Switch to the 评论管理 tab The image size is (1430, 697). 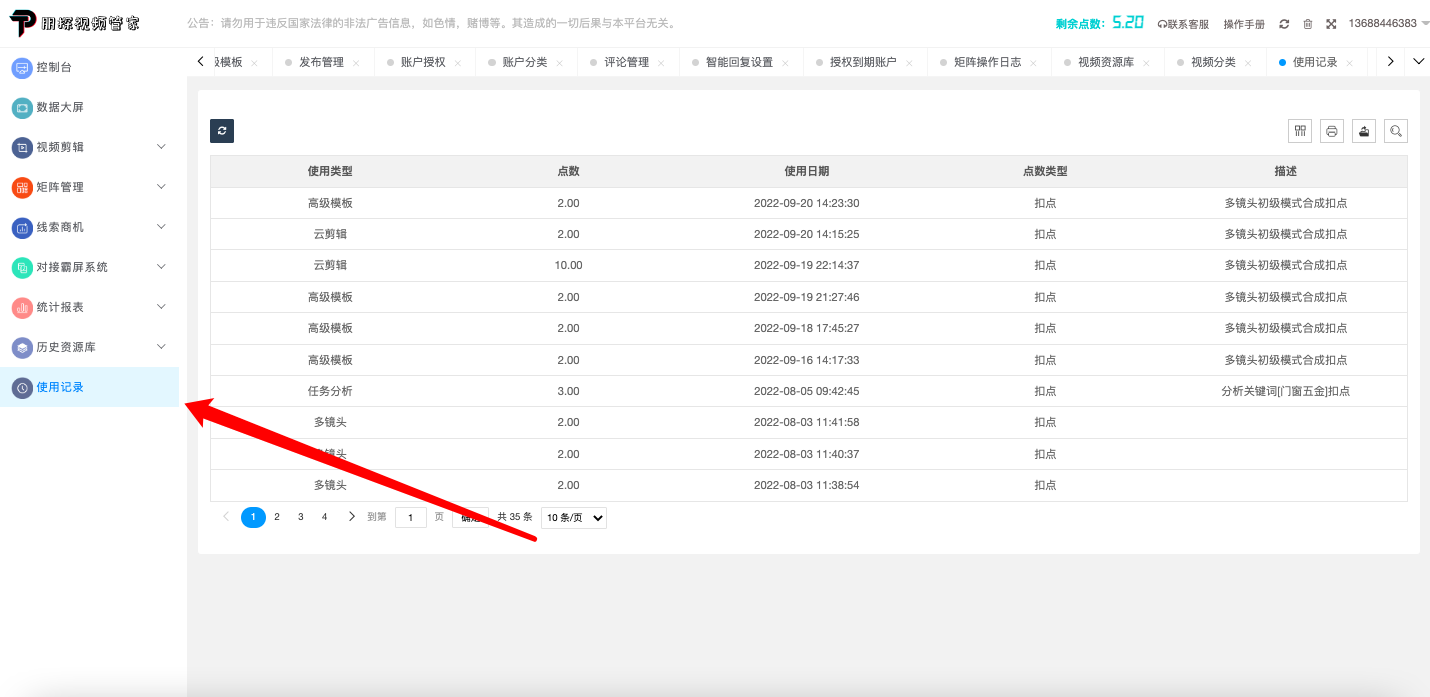(x=627, y=62)
